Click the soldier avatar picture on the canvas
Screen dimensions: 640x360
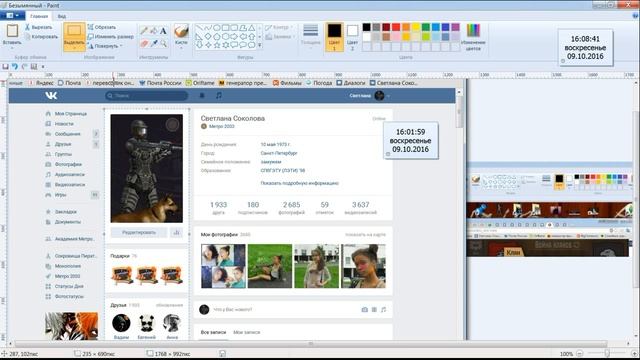(x=147, y=168)
